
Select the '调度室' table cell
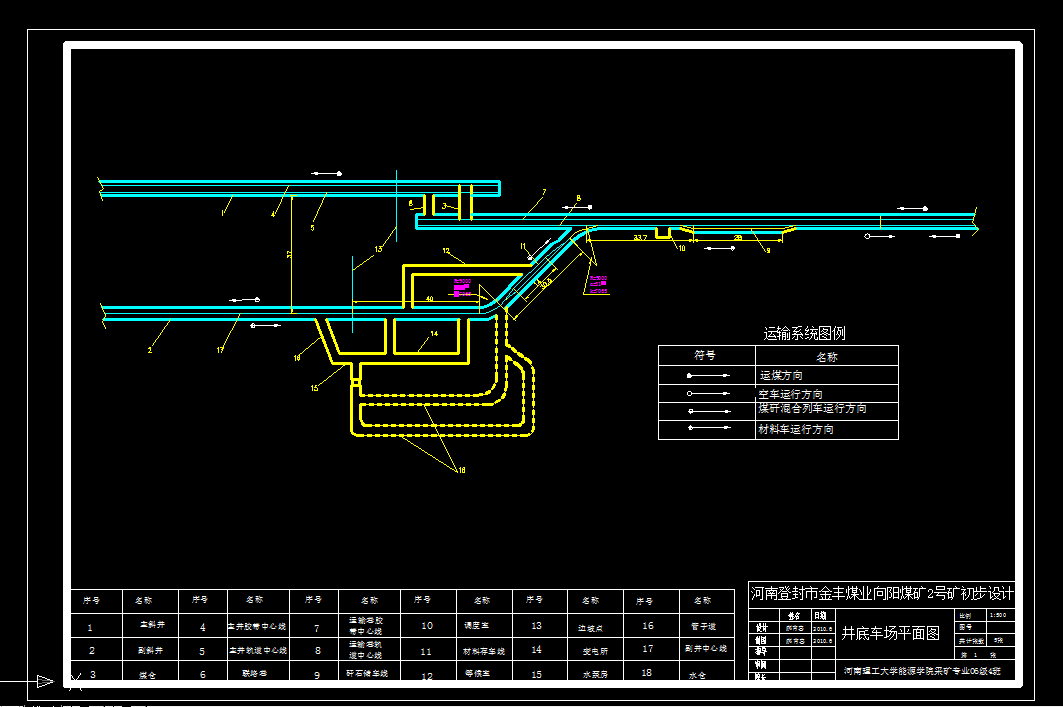[477, 625]
